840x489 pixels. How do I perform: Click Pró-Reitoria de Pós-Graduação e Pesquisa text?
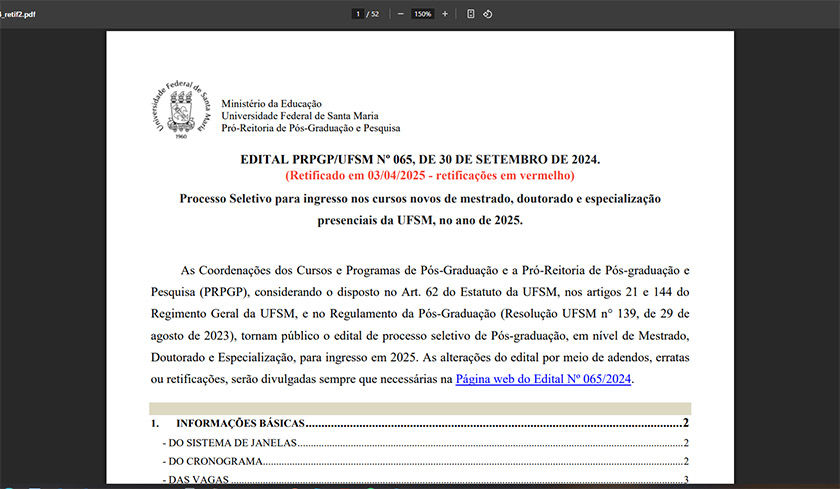point(311,128)
